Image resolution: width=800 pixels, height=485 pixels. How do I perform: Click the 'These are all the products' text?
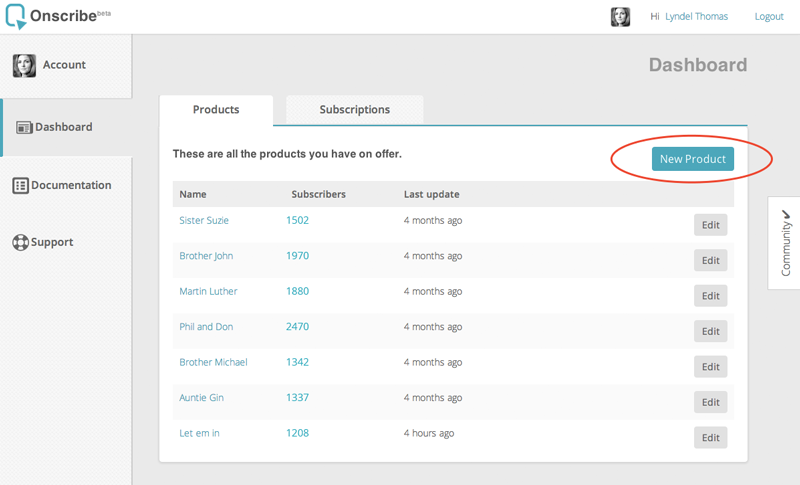(x=287, y=154)
